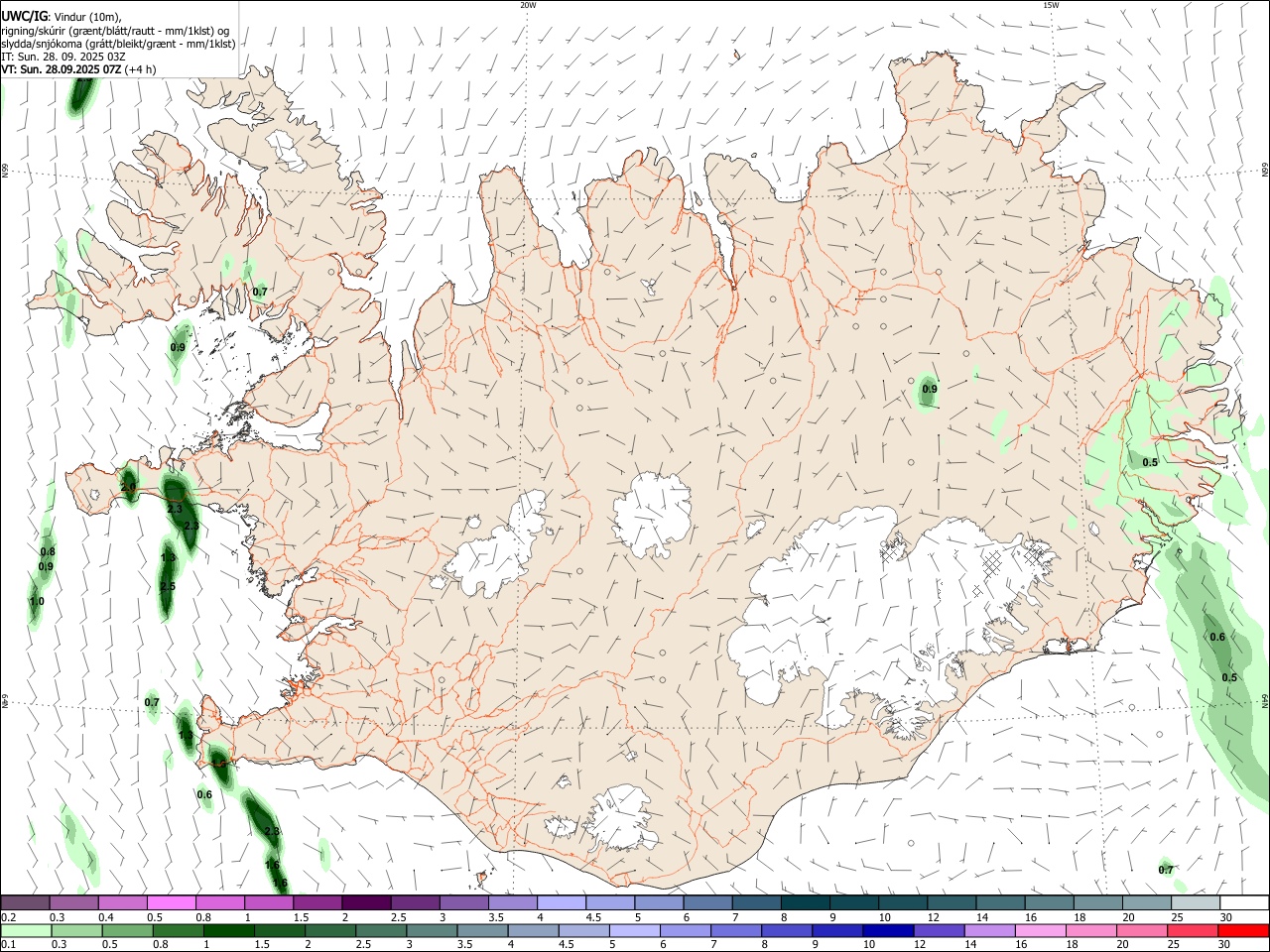Pick bottom legend swatch starting at 3
Image resolution: width=1270 pixels, height=952 pixels.
pyautogui.click(x=432, y=930)
